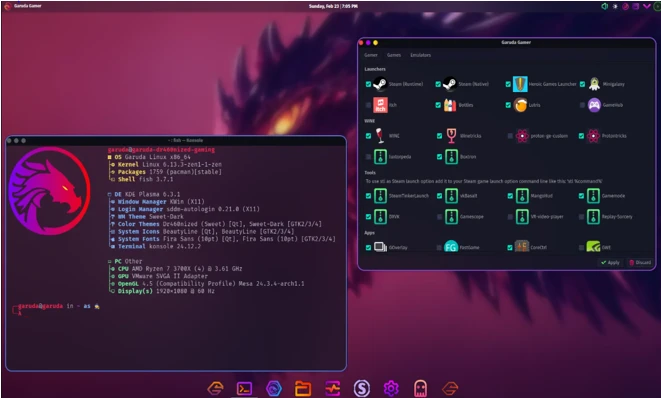661x398 pixels.
Task: Open the Konsole terminal from the dock
Action: click(245, 388)
